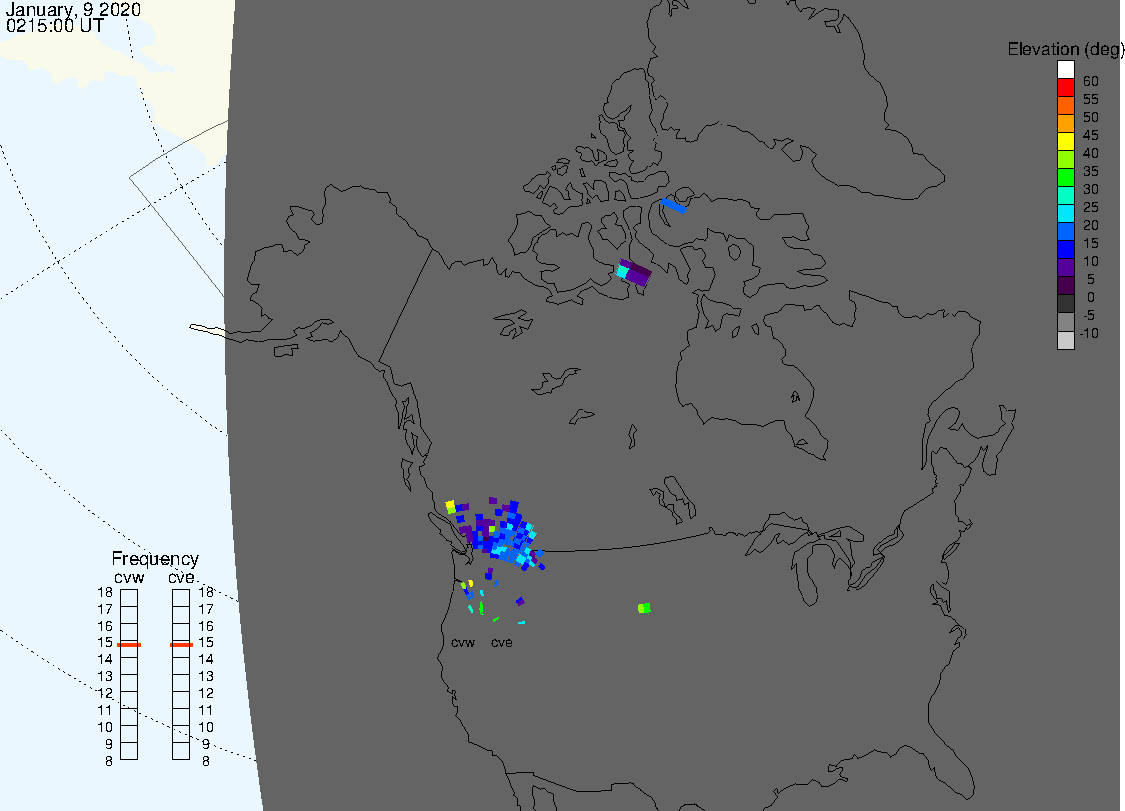Click the "0" label on elevation legend
The image size is (1125, 811).
click(x=1091, y=297)
